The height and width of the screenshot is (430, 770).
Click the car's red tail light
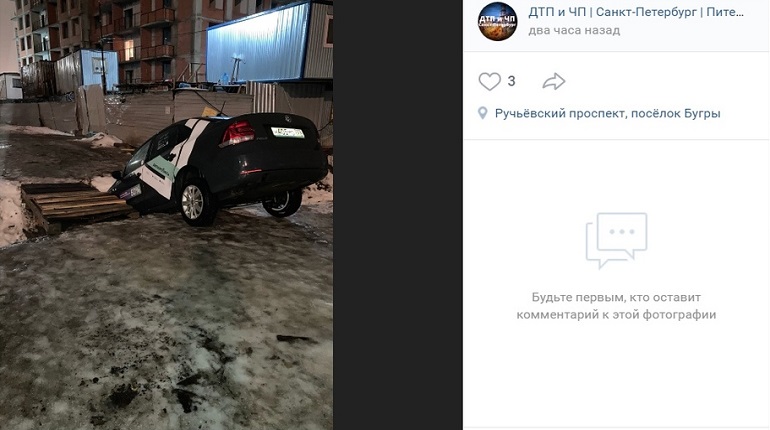[238, 133]
